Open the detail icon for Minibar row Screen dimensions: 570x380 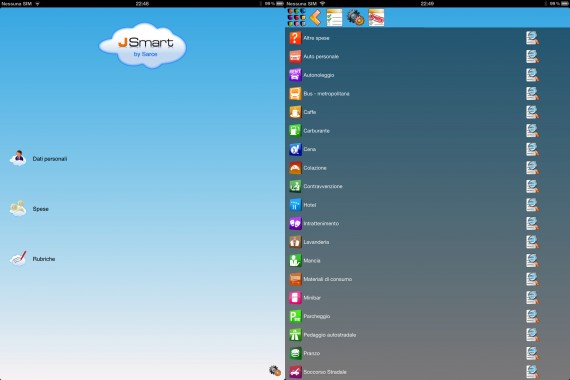pyautogui.click(x=532, y=297)
